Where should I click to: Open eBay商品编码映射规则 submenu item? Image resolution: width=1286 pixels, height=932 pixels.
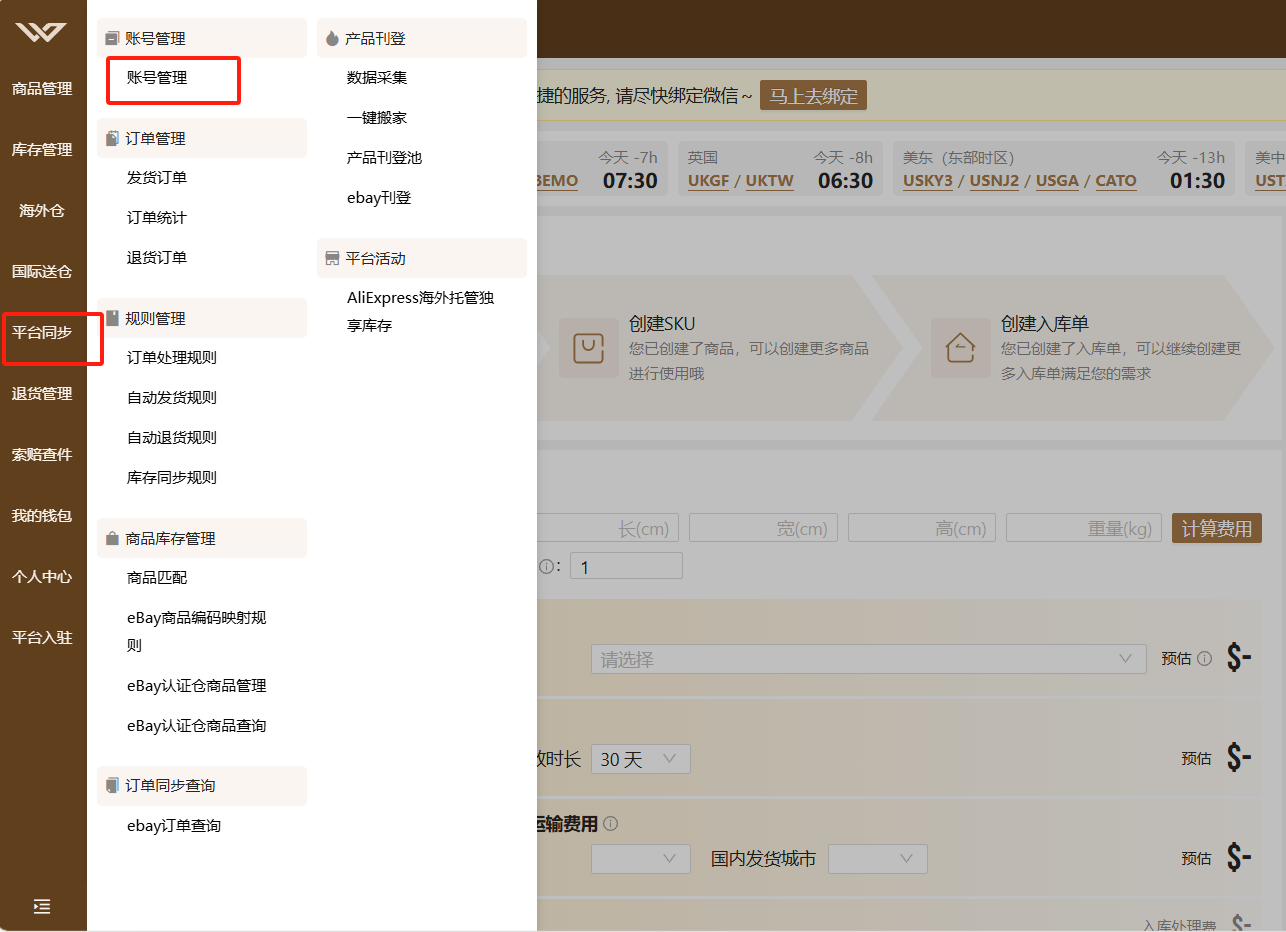(197, 632)
